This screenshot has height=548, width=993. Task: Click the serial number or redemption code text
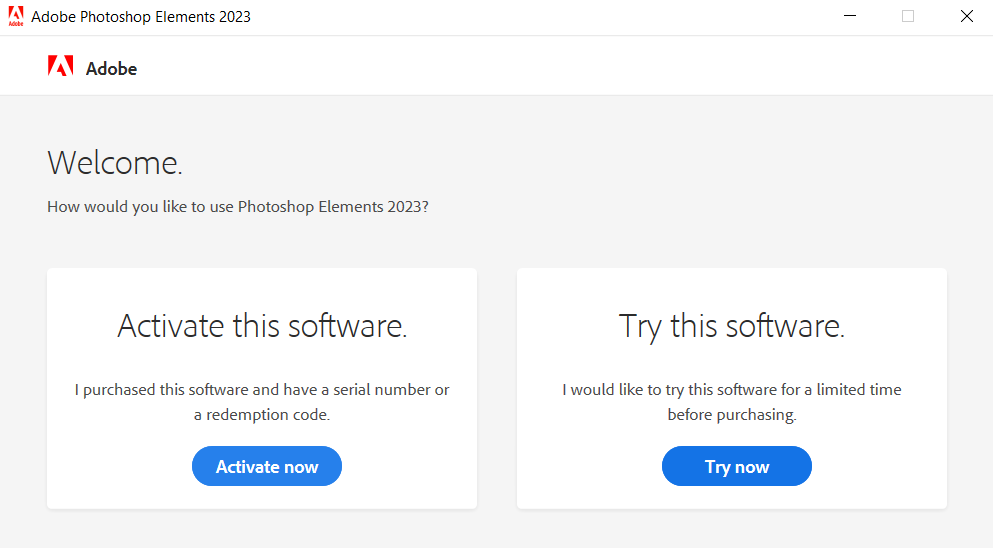262,401
